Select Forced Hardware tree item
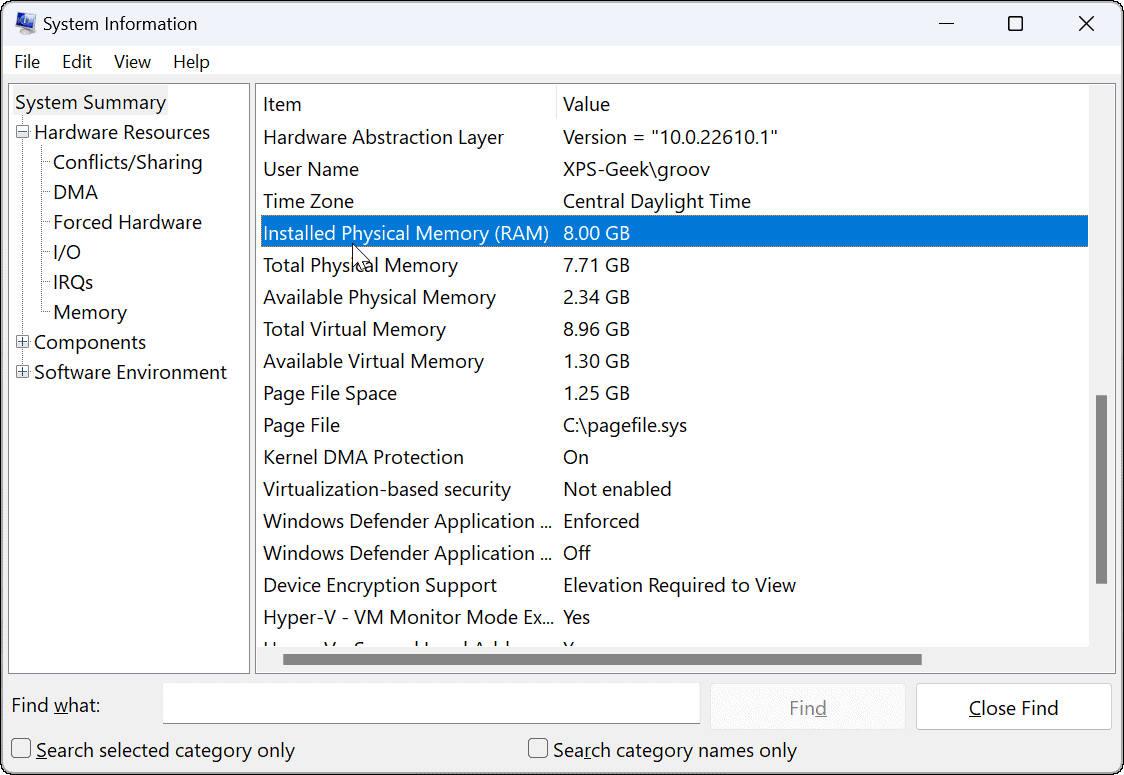The image size is (1124, 775). point(128,223)
